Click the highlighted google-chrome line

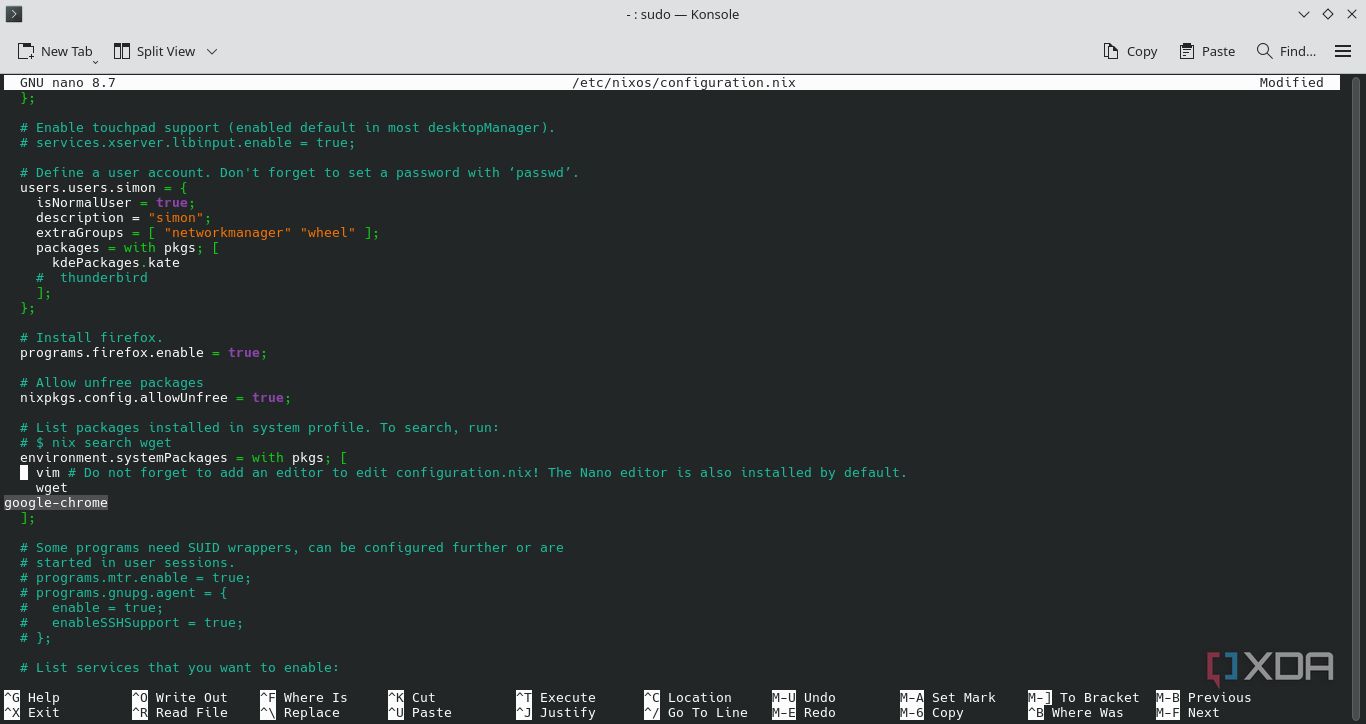56,502
